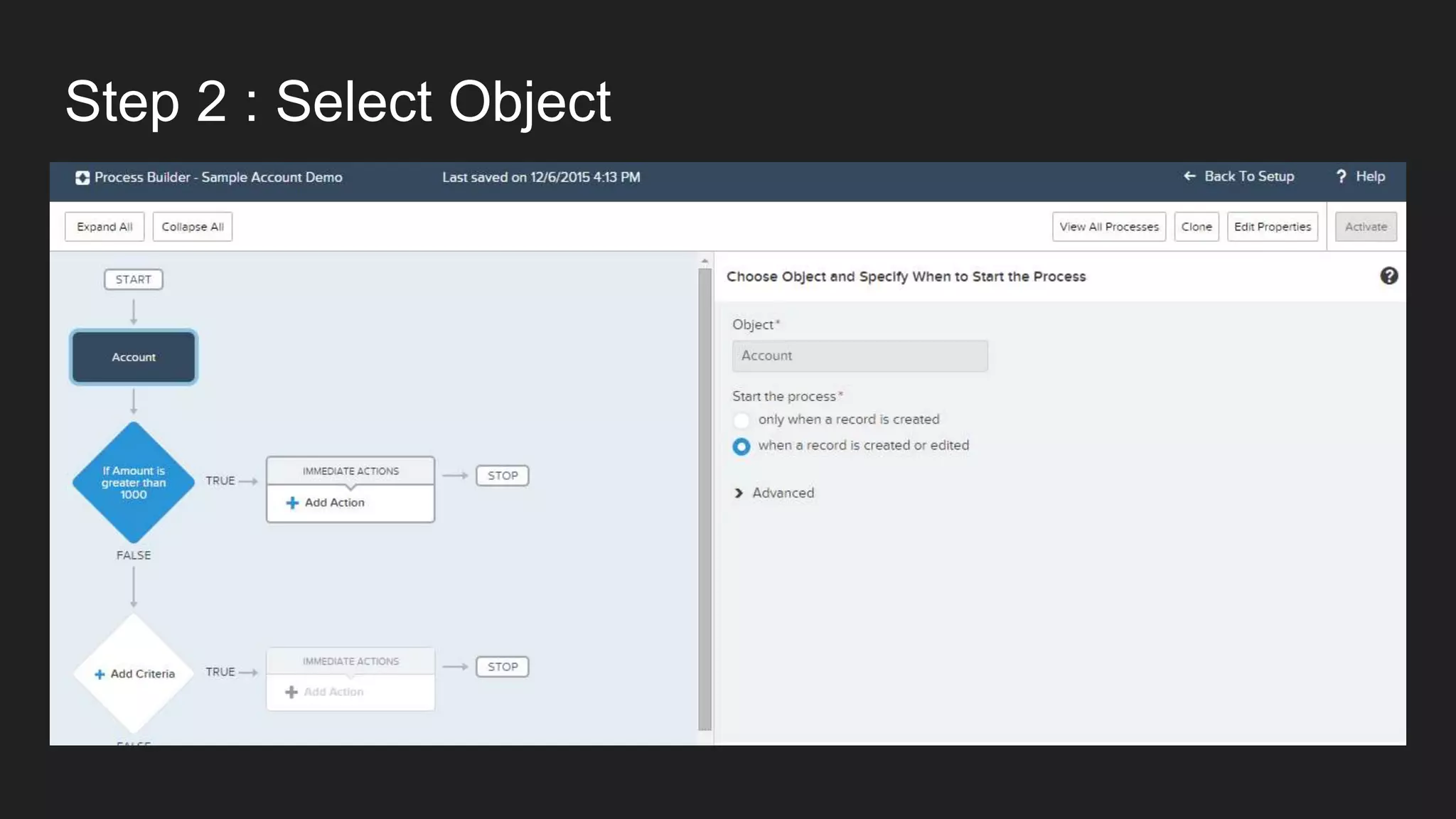Image resolution: width=1456 pixels, height=819 pixels.
Task: Select 'only when a record is created'
Action: [x=742, y=420]
